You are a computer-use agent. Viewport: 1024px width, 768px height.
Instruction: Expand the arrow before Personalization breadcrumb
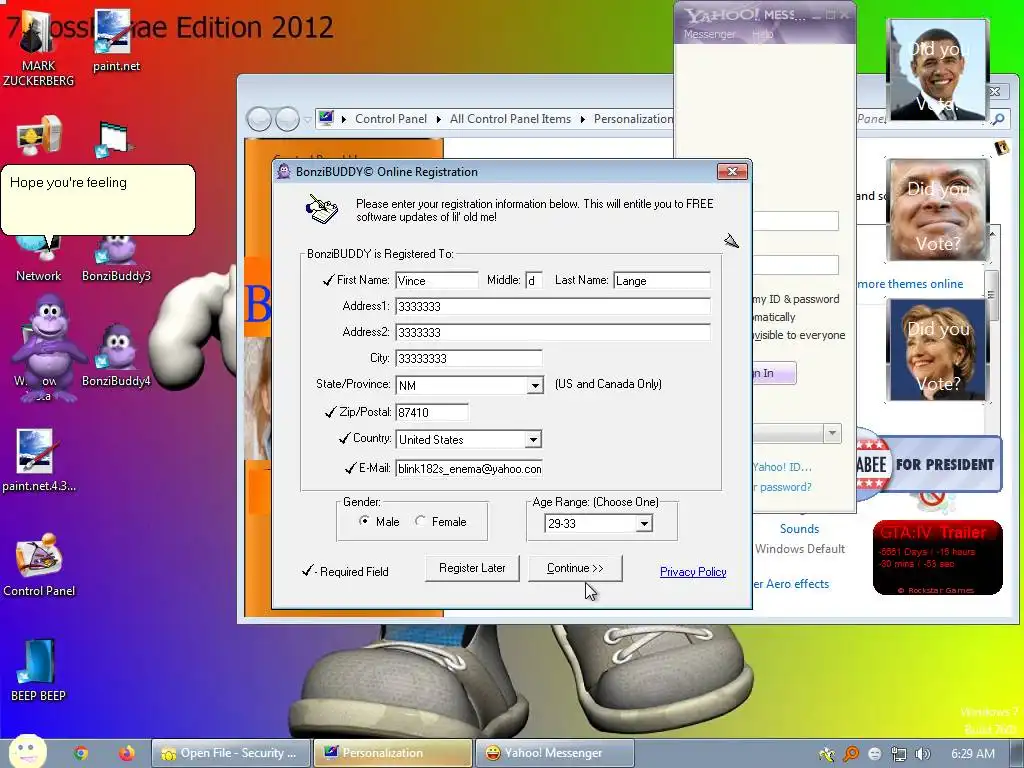point(583,119)
